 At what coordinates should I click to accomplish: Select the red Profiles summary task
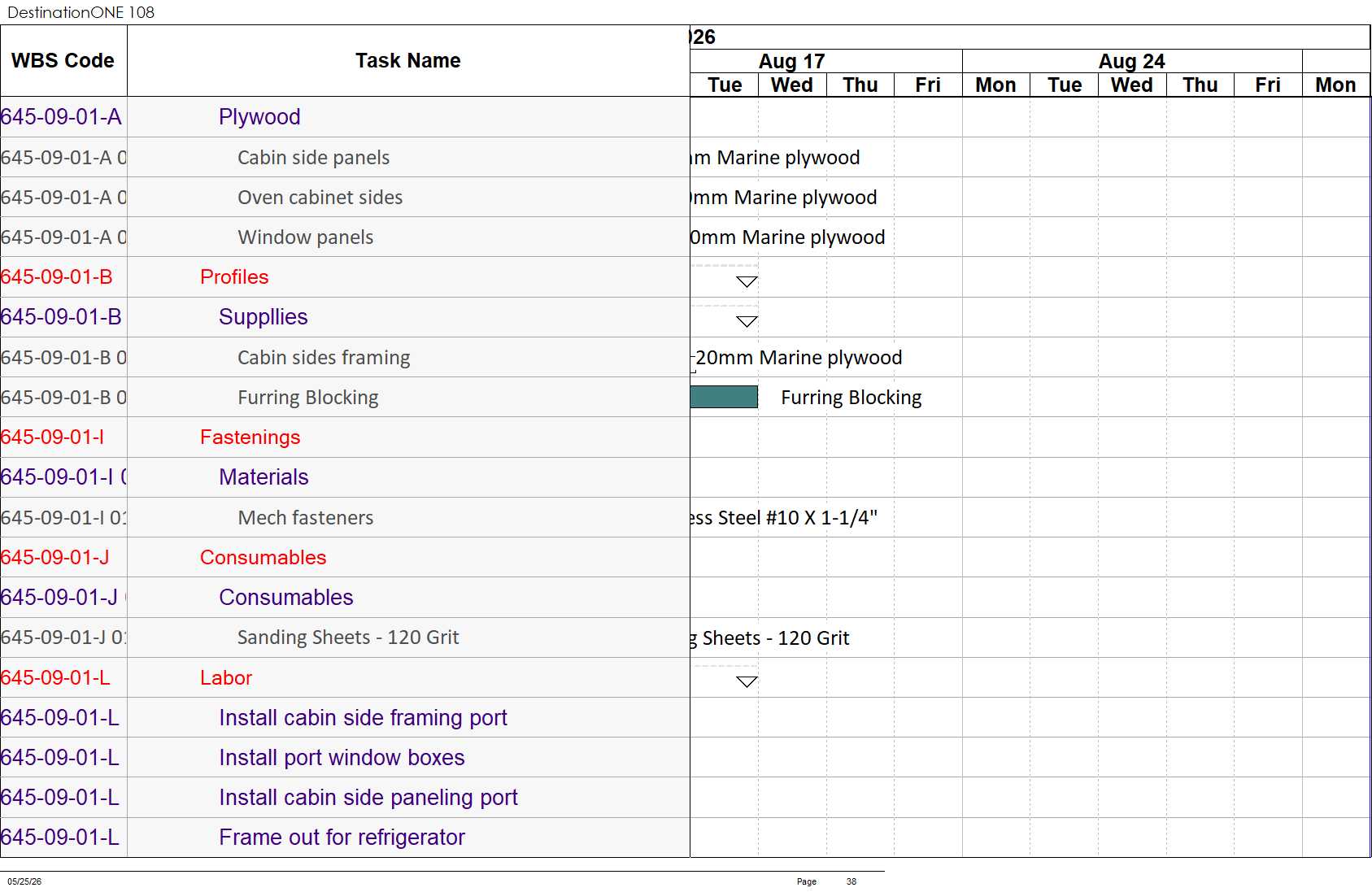(234, 277)
